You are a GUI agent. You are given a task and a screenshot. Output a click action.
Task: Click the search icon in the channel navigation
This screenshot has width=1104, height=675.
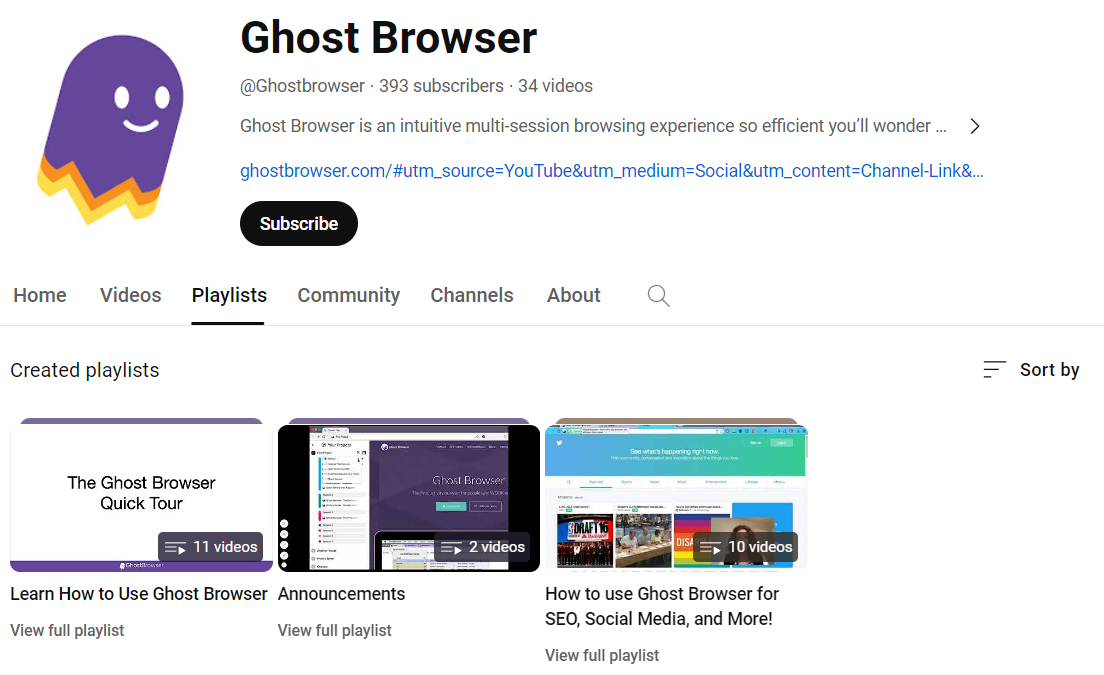pyautogui.click(x=658, y=295)
